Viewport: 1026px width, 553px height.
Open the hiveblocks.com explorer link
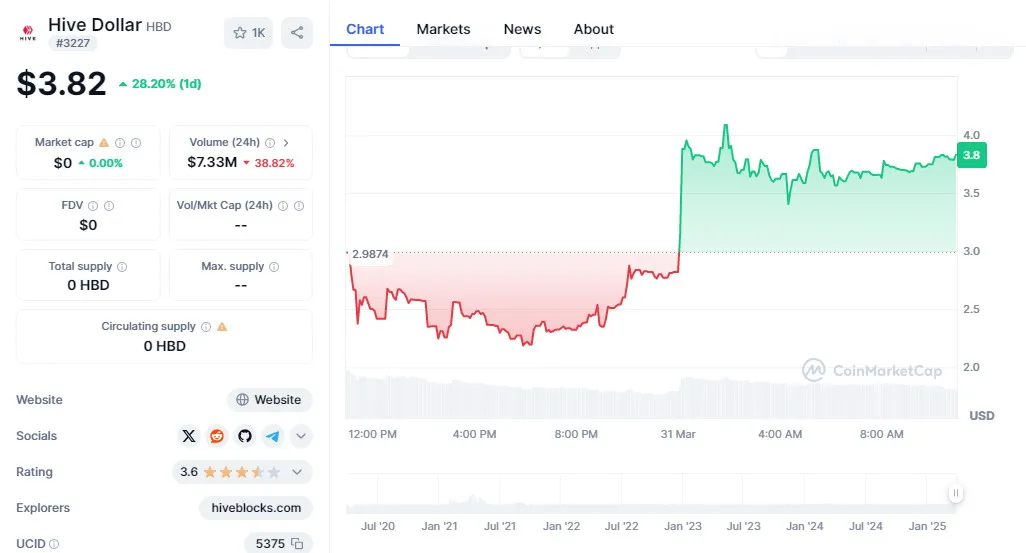click(256, 508)
